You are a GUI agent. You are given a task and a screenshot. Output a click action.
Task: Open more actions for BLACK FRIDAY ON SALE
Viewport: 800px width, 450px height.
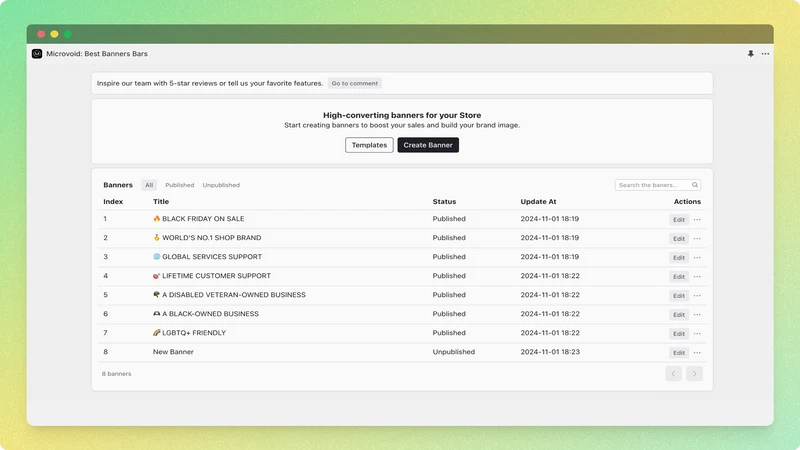697,219
